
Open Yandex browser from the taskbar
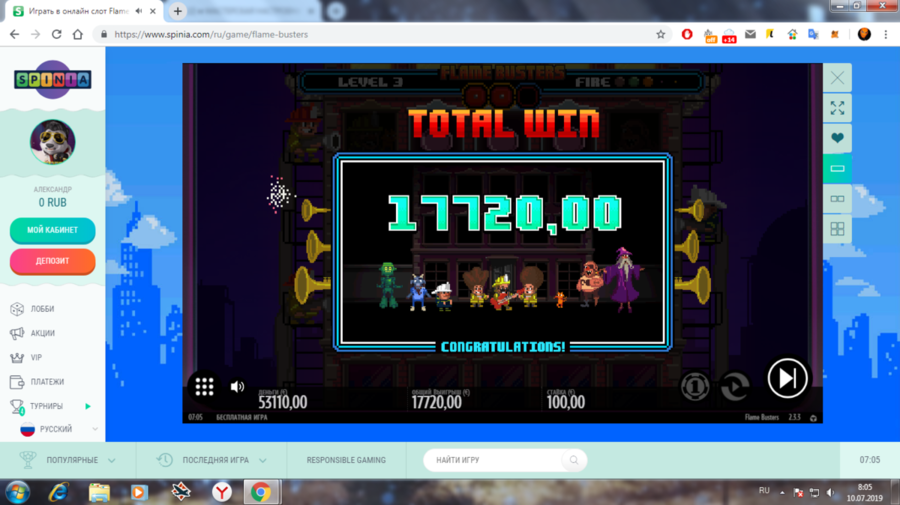tap(221, 492)
